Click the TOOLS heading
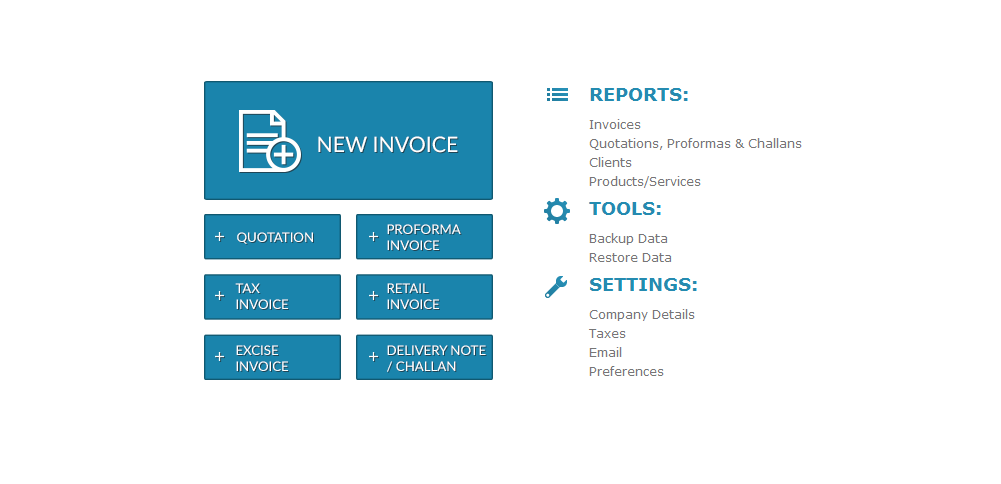This screenshot has width=1001, height=484. 626,209
